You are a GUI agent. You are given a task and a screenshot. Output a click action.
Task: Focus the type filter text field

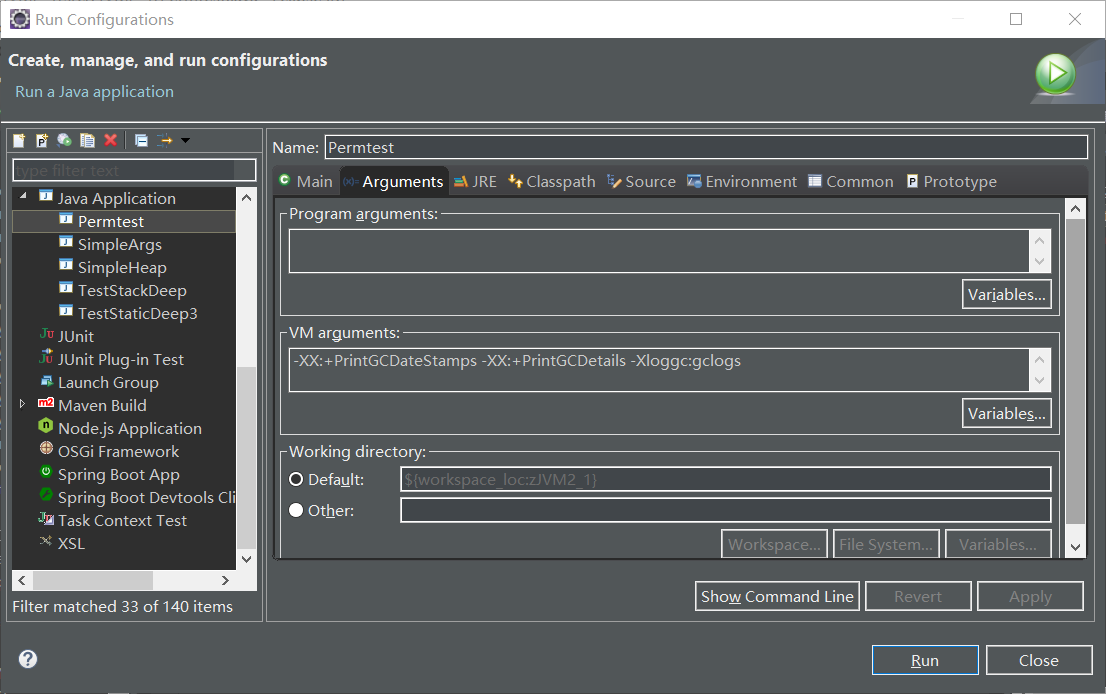click(134, 170)
